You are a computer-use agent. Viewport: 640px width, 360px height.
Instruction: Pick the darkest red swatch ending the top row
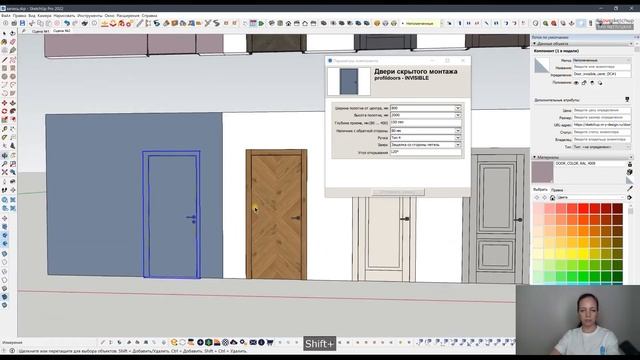[617, 209]
